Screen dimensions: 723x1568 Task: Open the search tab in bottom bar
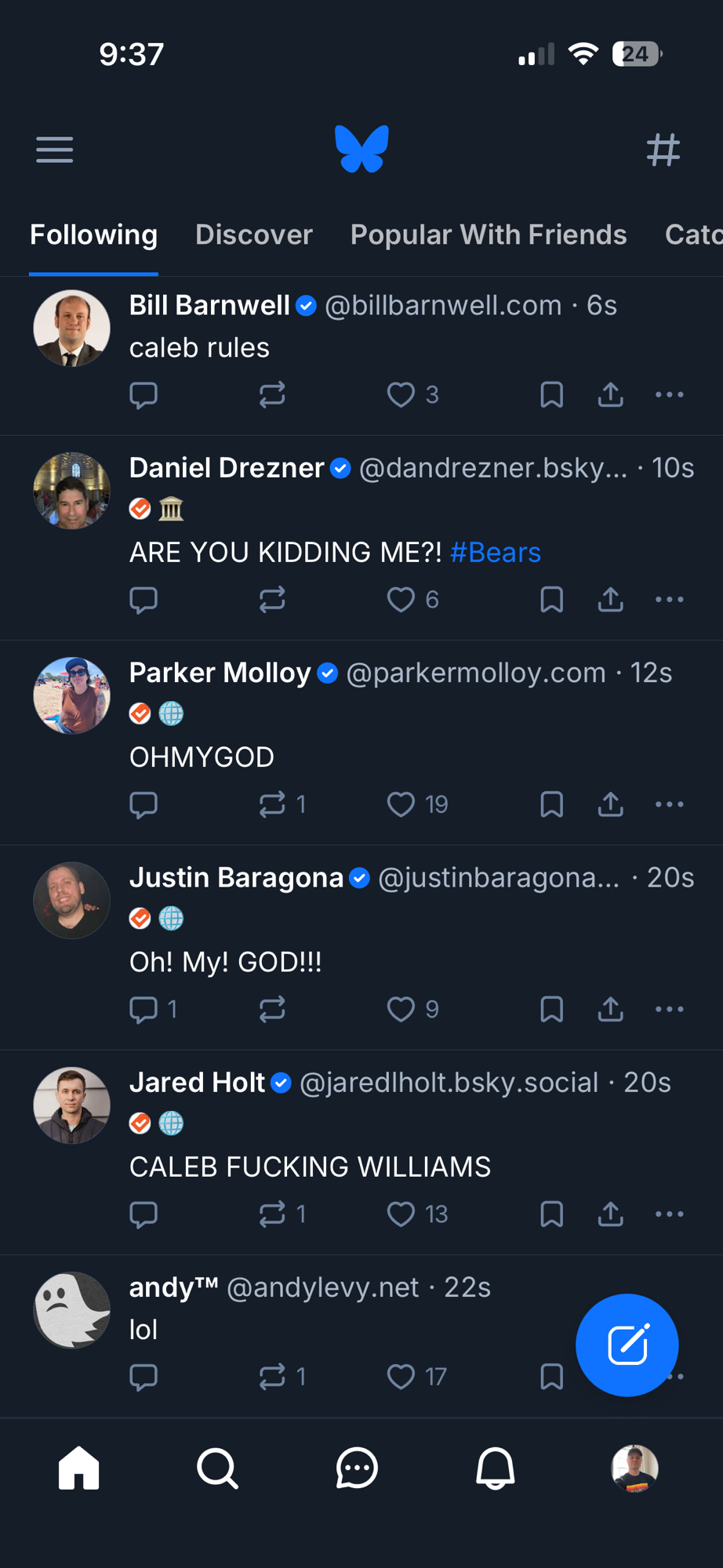[x=217, y=1468]
